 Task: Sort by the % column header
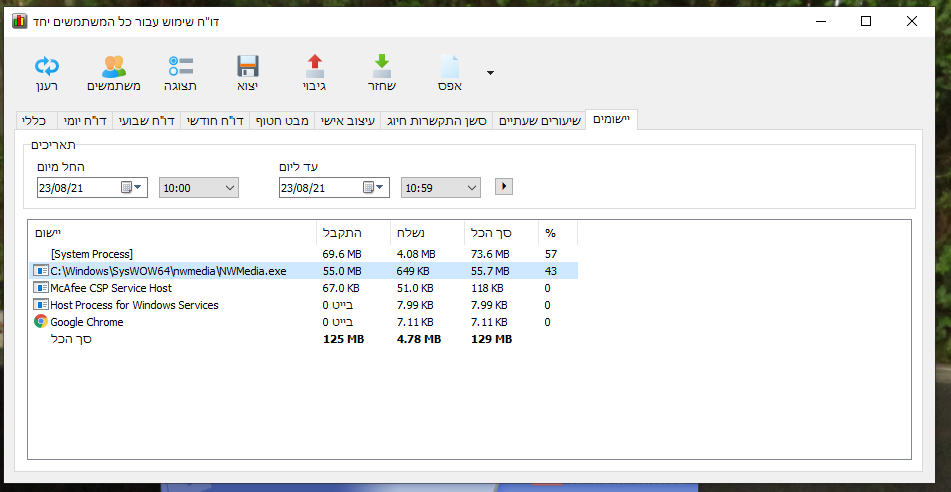click(558, 232)
